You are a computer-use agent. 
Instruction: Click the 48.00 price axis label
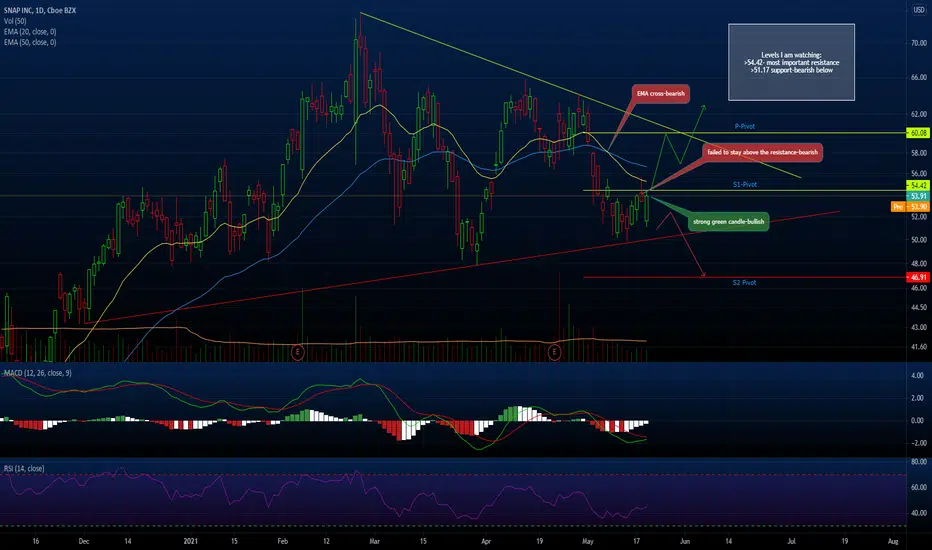(x=918, y=263)
